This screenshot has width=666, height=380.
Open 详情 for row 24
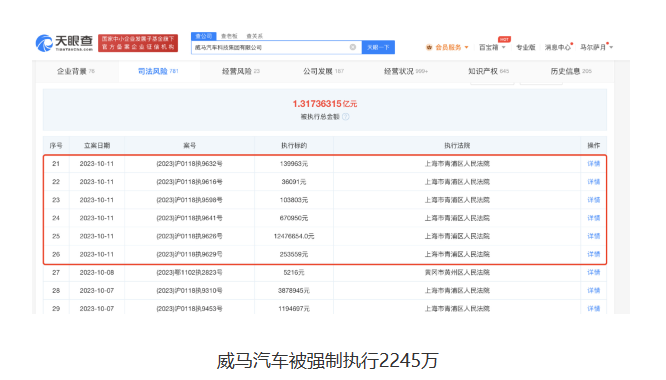pos(593,218)
